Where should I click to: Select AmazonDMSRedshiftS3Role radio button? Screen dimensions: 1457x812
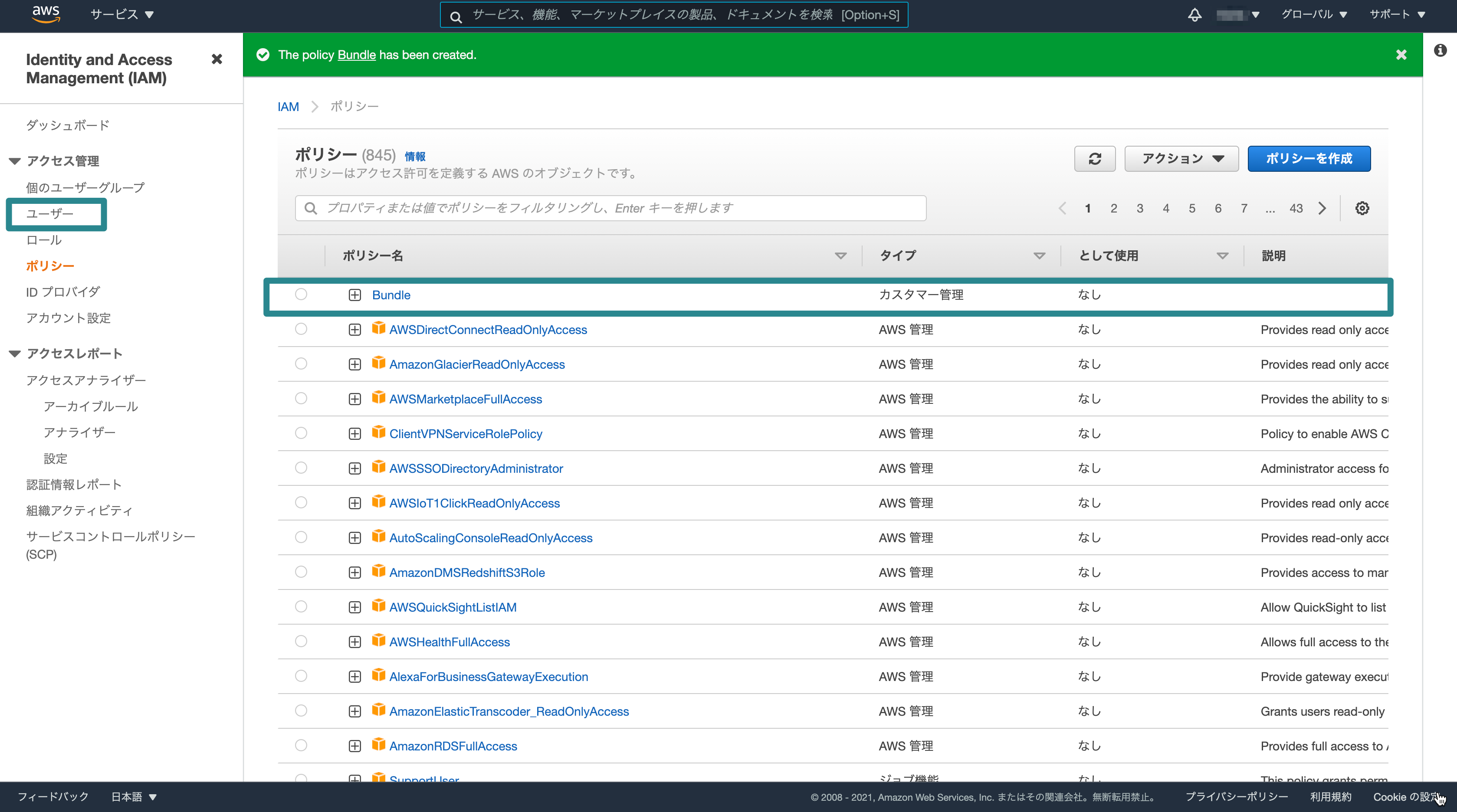pyautogui.click(x=301, y=572)
